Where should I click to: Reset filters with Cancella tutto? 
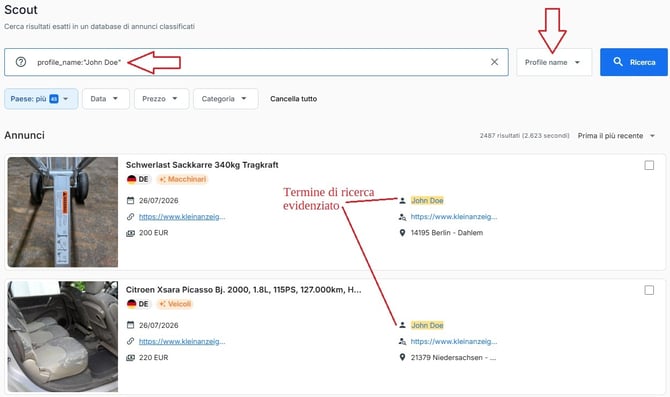[294, 99]
